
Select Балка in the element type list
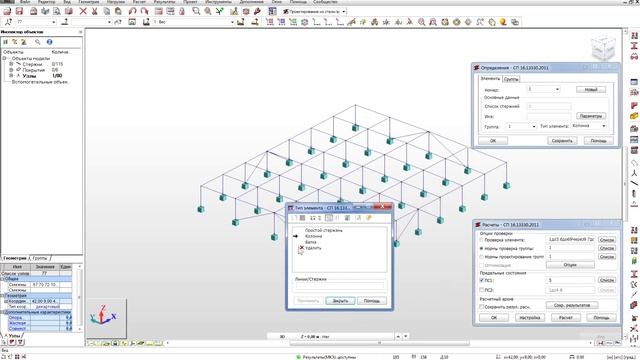311,242
